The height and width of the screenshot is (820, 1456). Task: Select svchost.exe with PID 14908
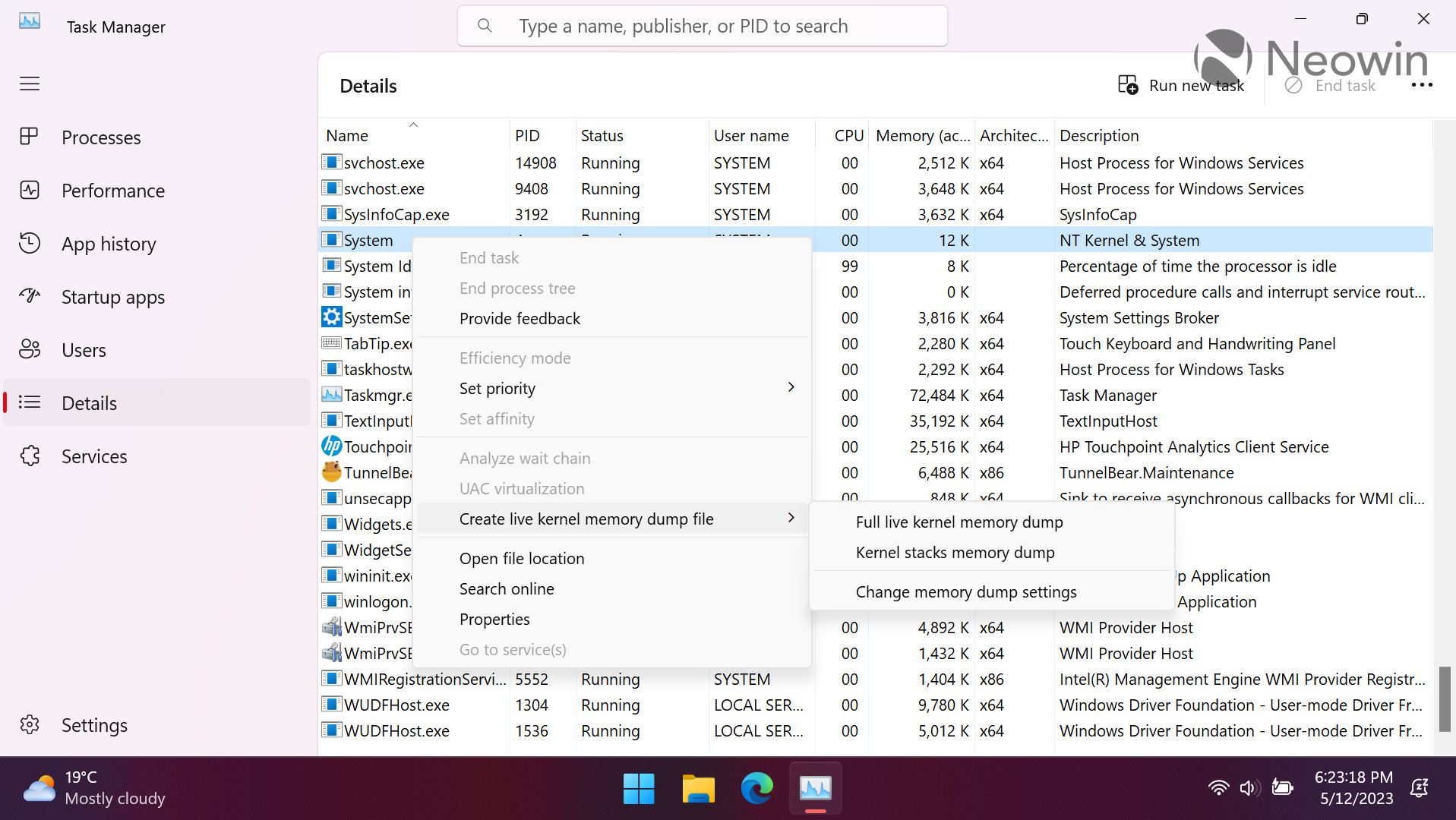coord(875,163)
